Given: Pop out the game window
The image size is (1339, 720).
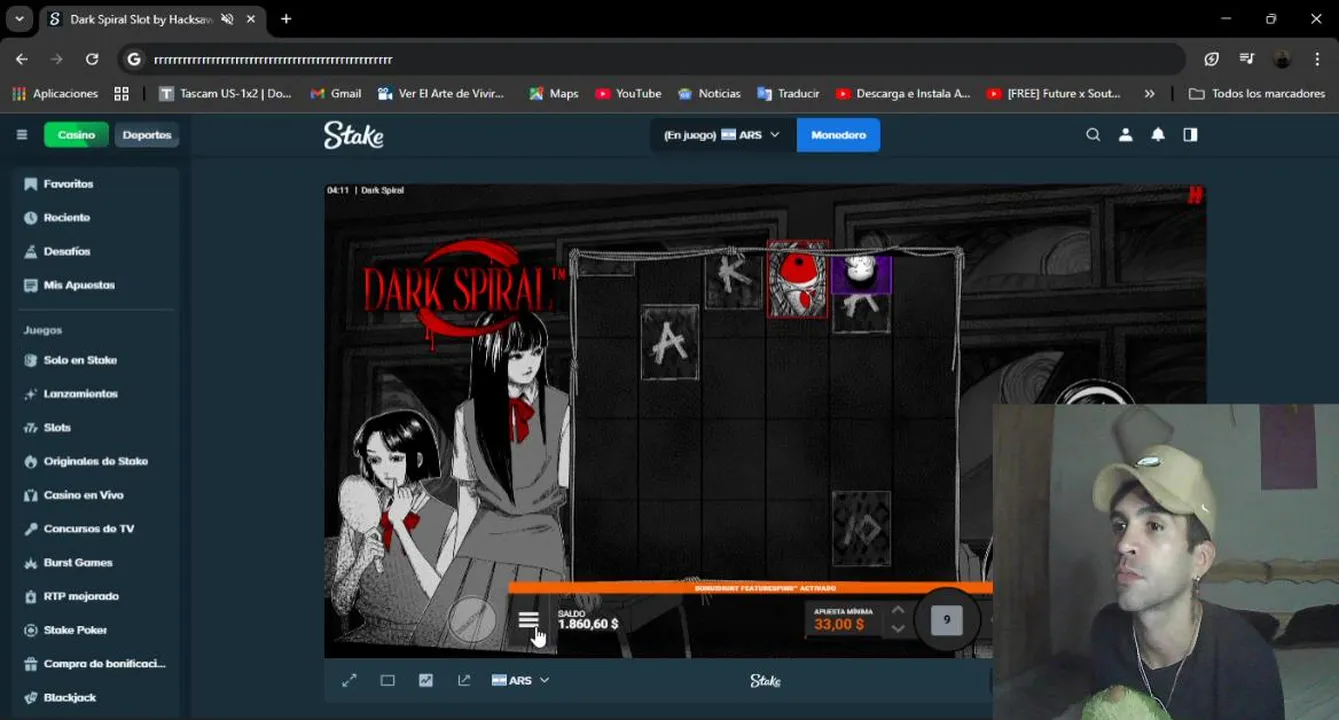Looking at the screenshot, I should click(464, 680).
